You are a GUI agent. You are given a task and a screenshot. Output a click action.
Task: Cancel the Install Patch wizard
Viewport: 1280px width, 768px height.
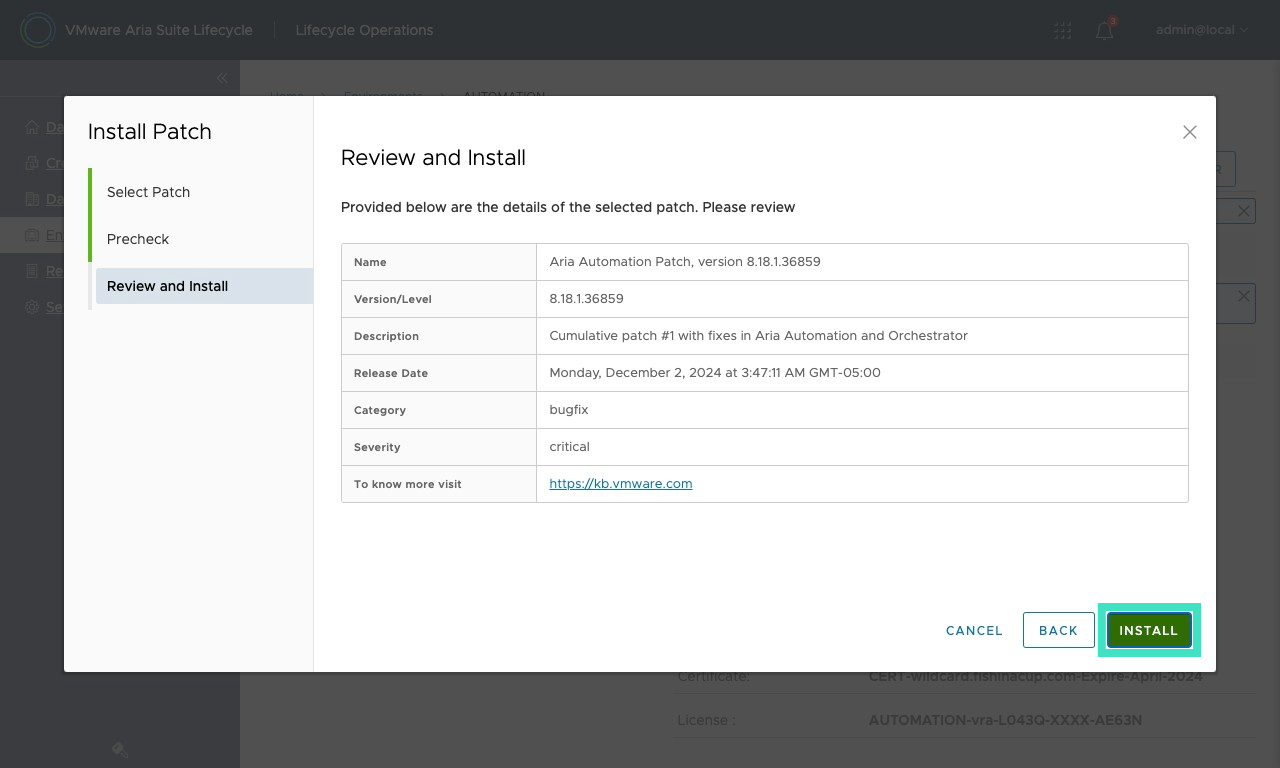974,630
